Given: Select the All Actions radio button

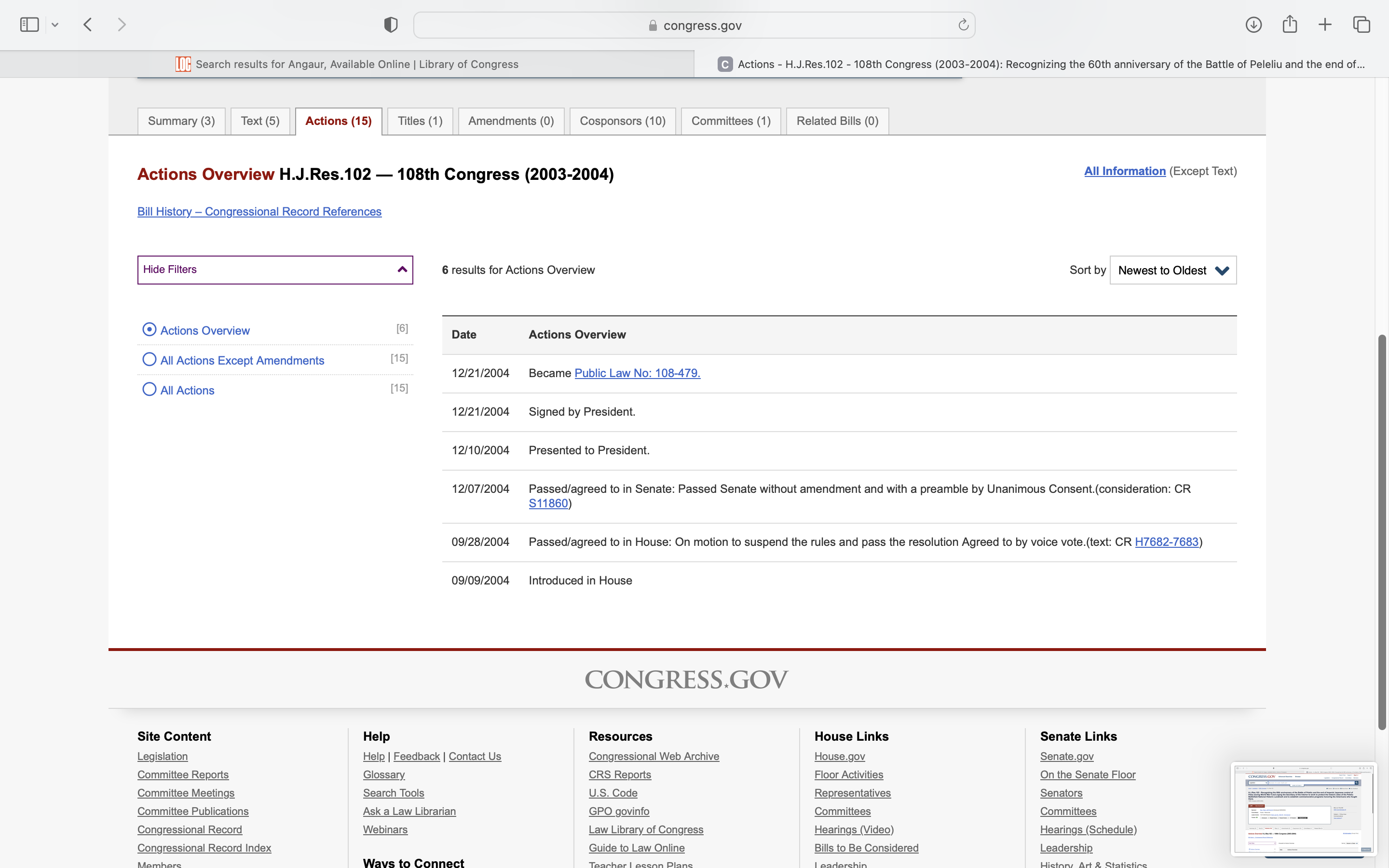Looking at the screenshot, I should tap(149, 389).
